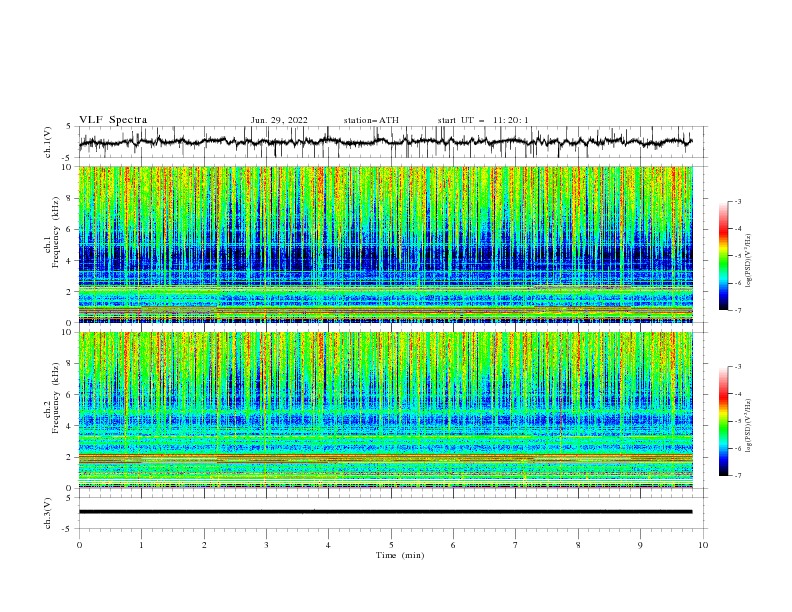This screenshot has width=792, height=612.
Task: Click the "0" tick on time axis
Action: click(x=79, y=545)
